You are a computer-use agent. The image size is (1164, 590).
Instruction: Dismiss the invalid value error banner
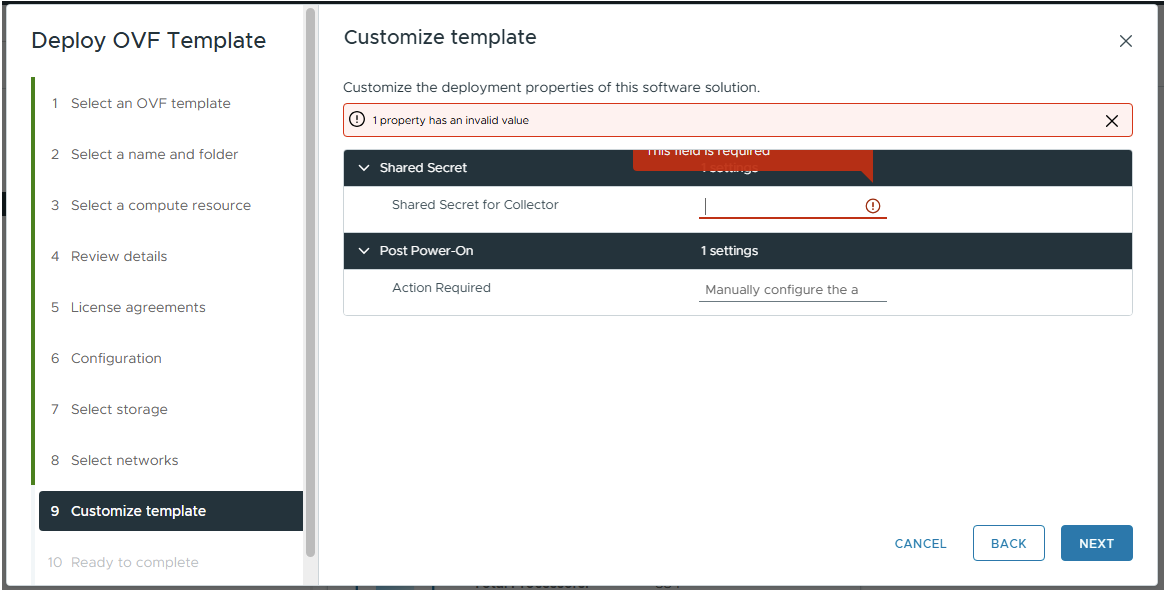pyautogui.click(x=1111, y=121)
